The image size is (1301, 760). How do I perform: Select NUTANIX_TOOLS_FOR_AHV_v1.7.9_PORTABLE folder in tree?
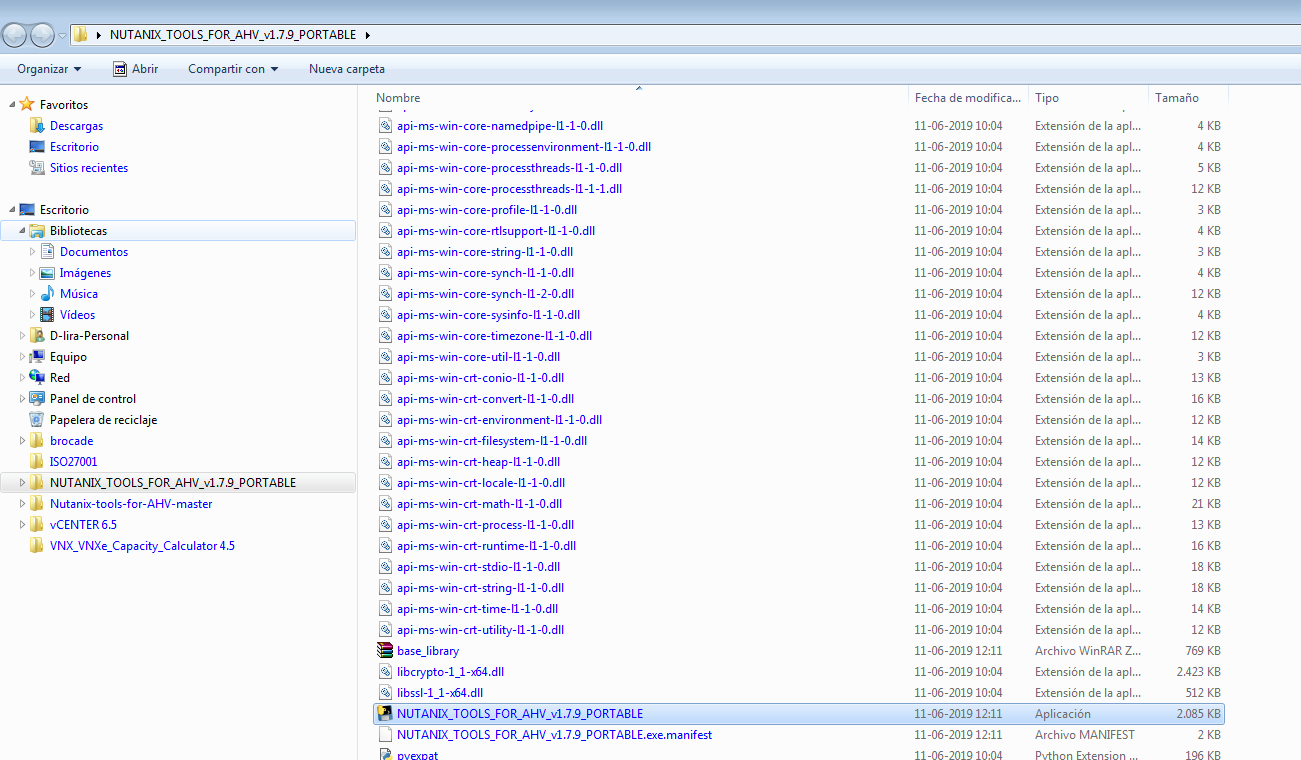(173, 483)
